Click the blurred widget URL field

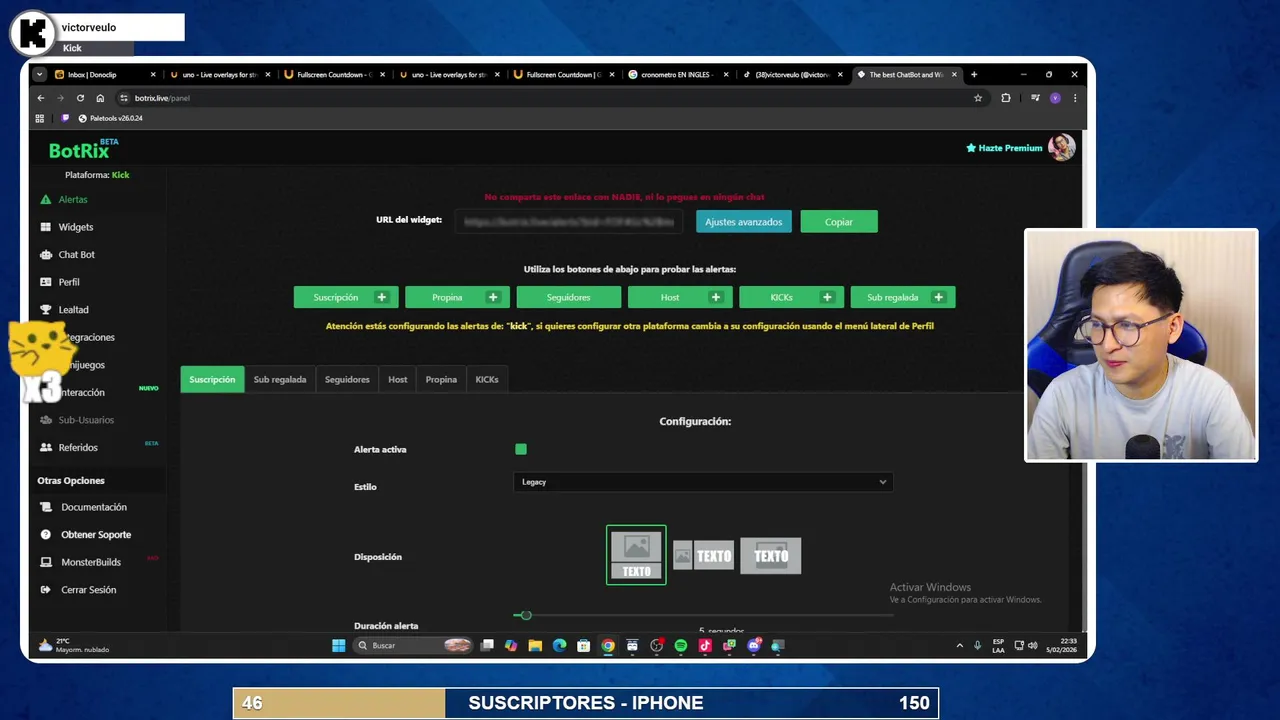(569, 222)
